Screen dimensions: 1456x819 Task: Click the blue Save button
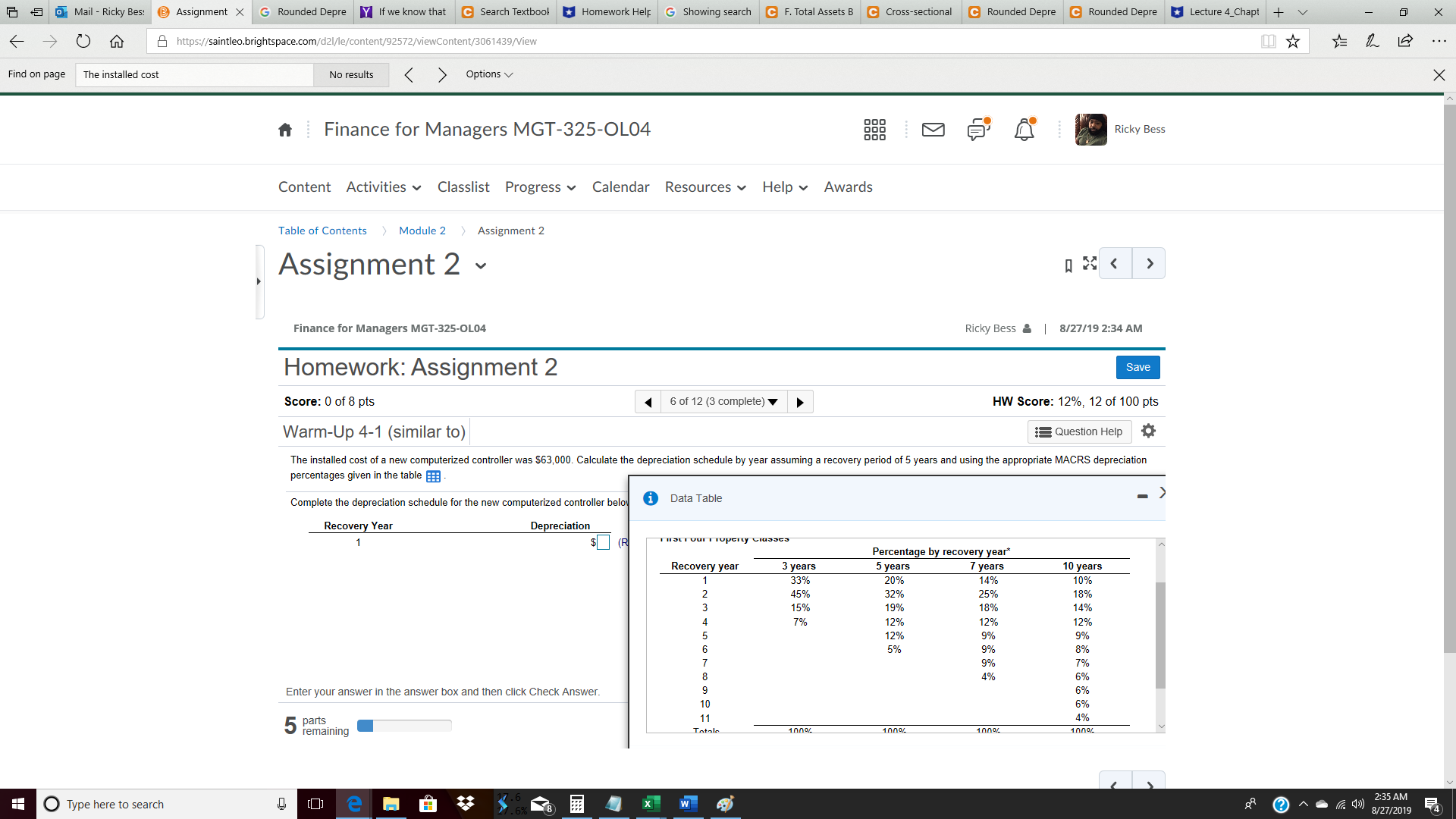pos(1137,367)
